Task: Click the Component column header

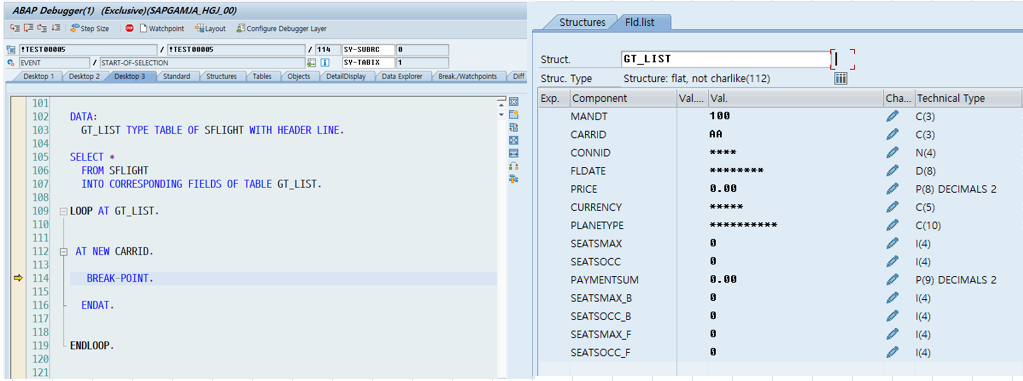Action: pyautogui.click(x=623, y=99)
